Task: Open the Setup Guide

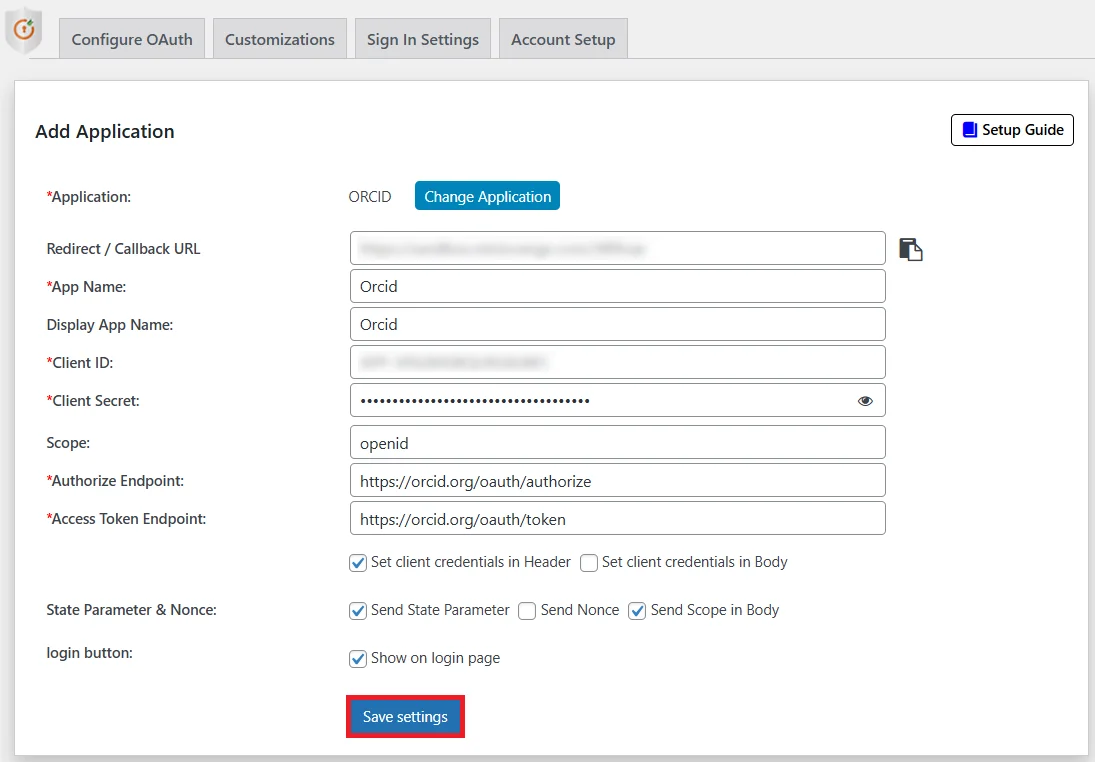Action: tap(1012, 129)
